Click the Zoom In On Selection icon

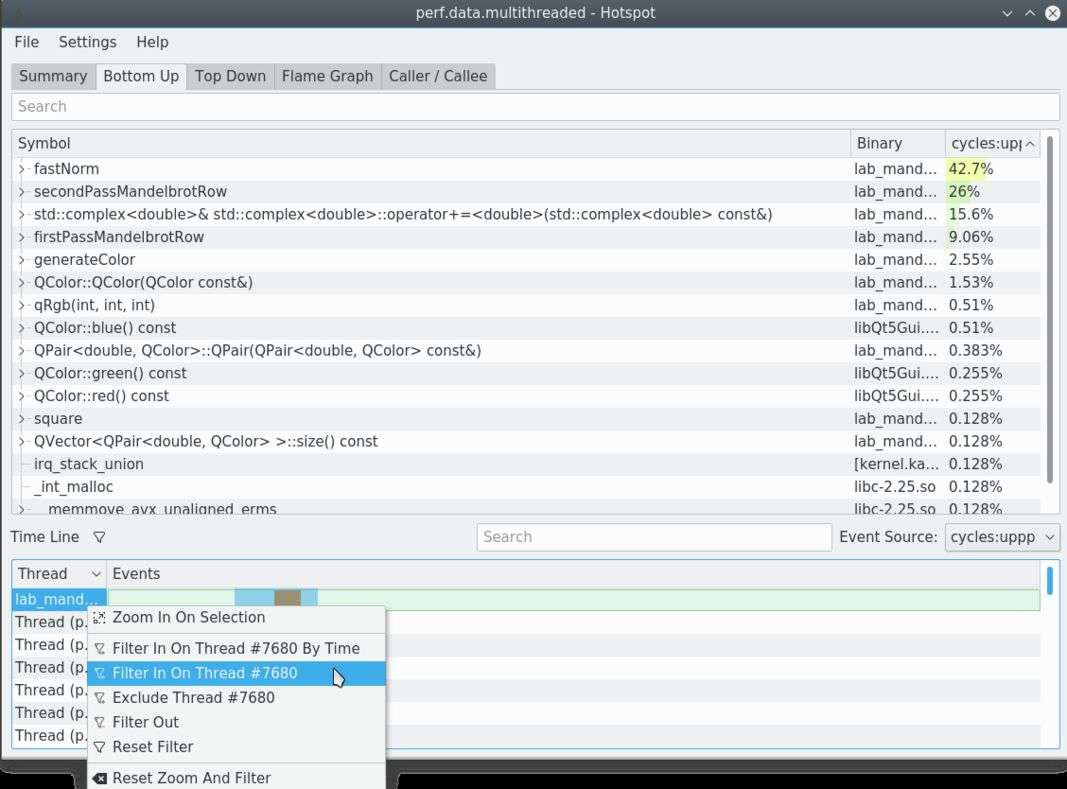(99, 617)
